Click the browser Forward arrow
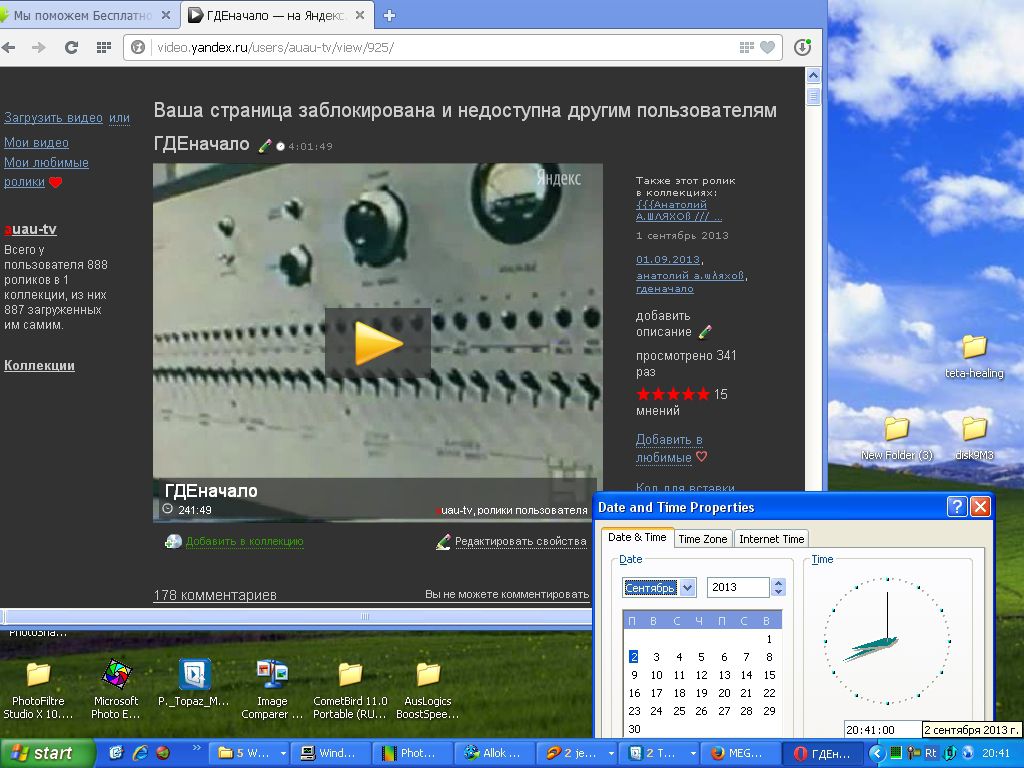Screen dimensions: 1024x768 click(x=39, y=47)
